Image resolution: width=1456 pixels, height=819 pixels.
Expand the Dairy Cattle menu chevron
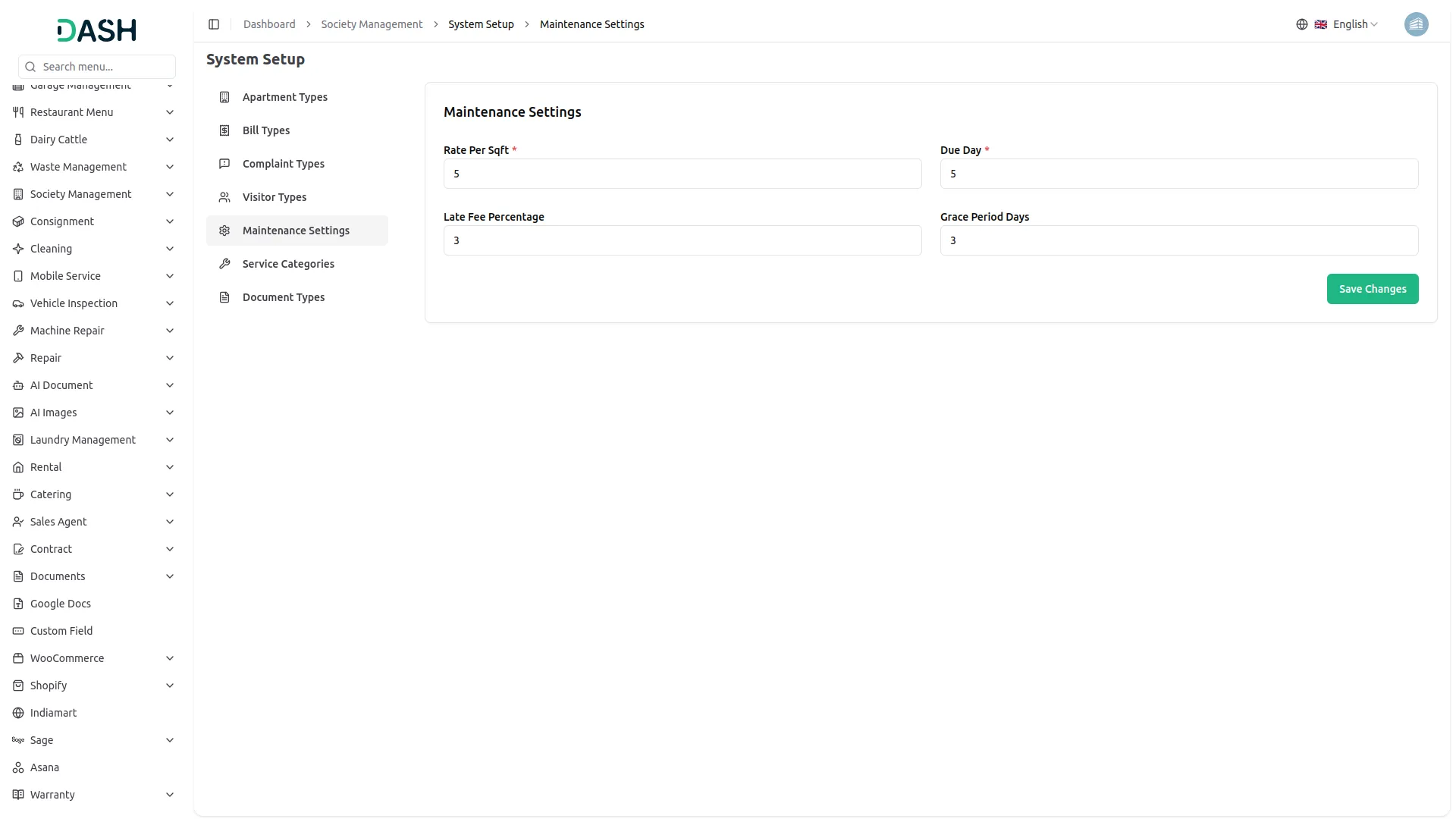[x=170, y=140]
